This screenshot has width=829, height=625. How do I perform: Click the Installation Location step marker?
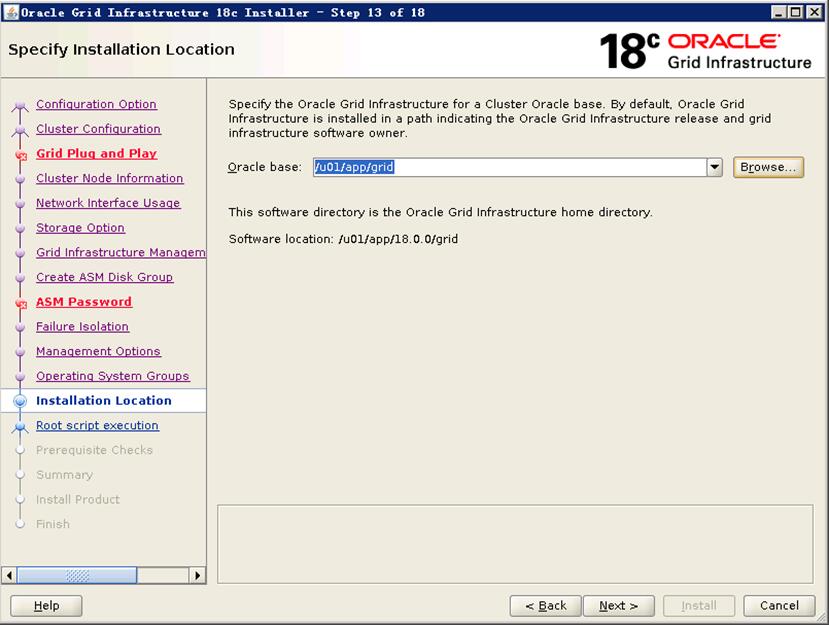(x=20, y=401)
